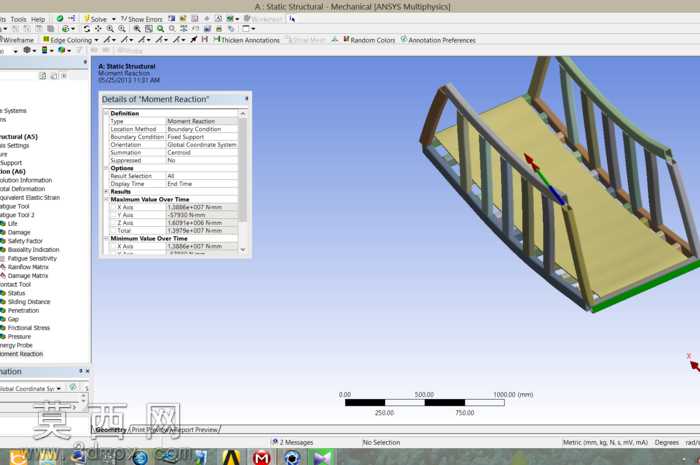Open the Help menu
The width and height of the screenshot is (700, 465).
[x=38, y=19]
